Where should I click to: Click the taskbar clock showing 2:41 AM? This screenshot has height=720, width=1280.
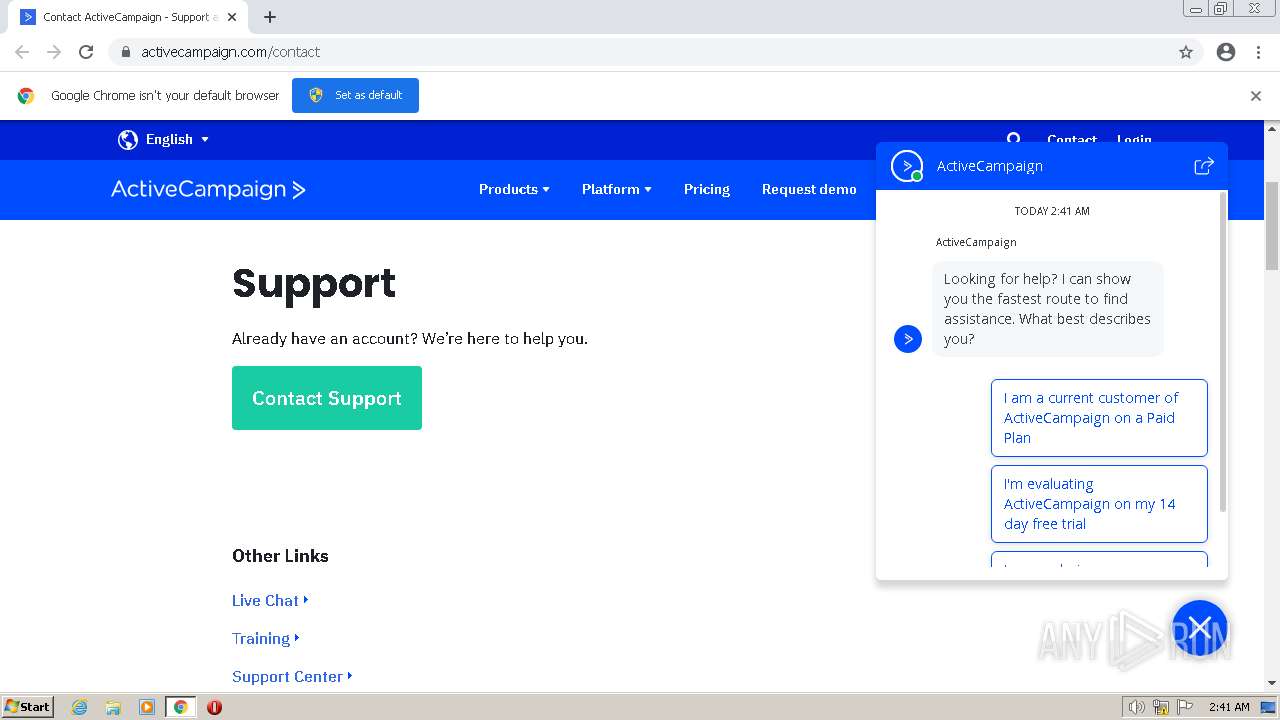point(1229,707)
